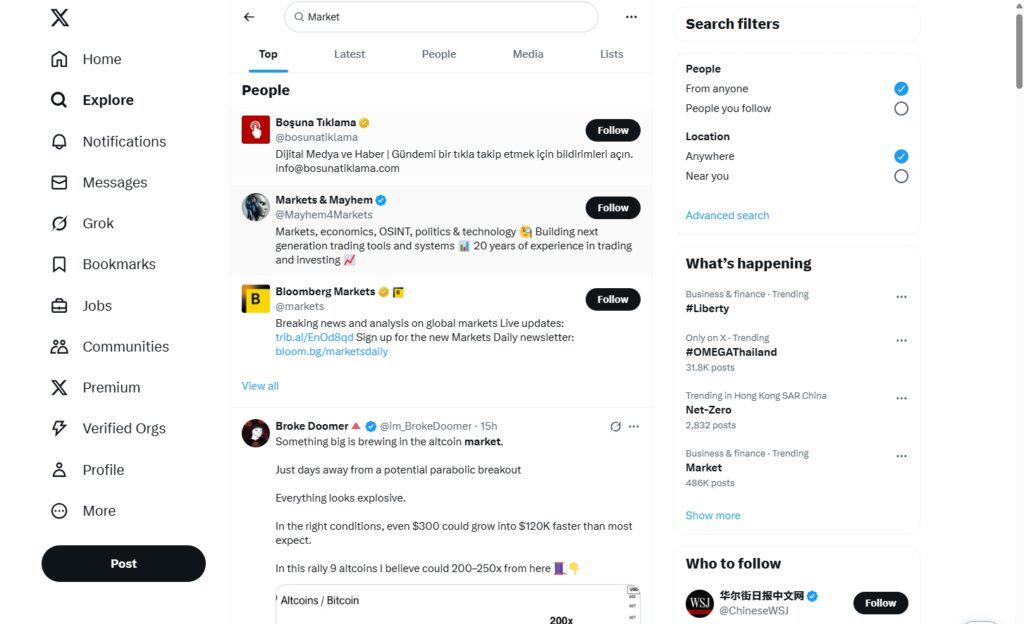Go to Communities in the sidebar
1024x624 pixels.
point(110,347)
